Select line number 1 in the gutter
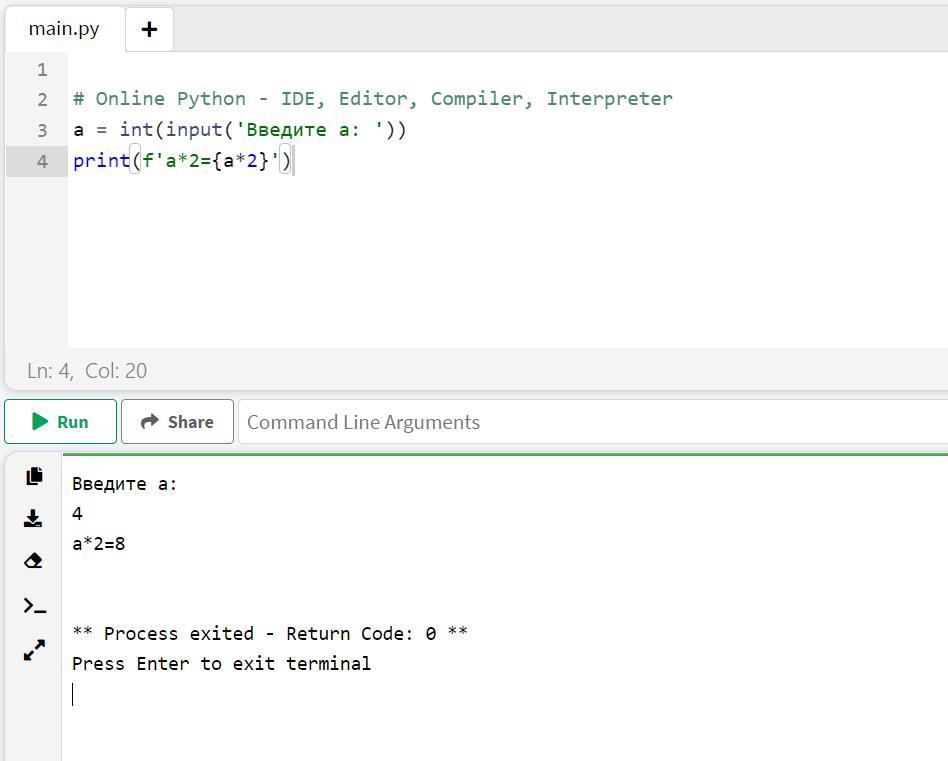The width and height of the screenshot is (948, 761). pos(42,70)
